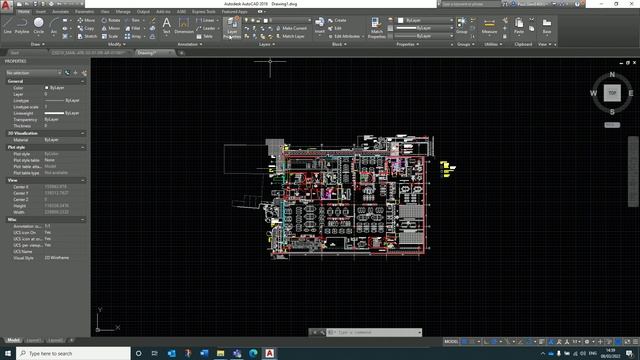Expand the Modify panel flyout
Viewport: 640px width, 360px height.
[116, 44]
